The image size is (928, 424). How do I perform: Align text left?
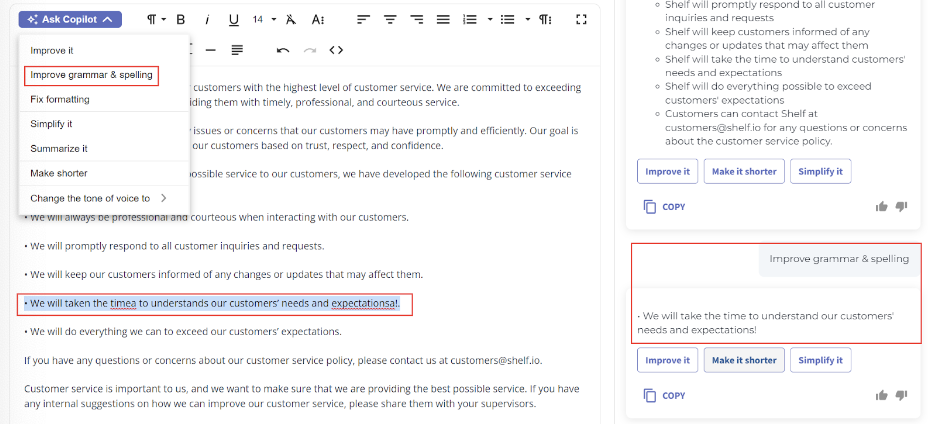click(363, 20)
